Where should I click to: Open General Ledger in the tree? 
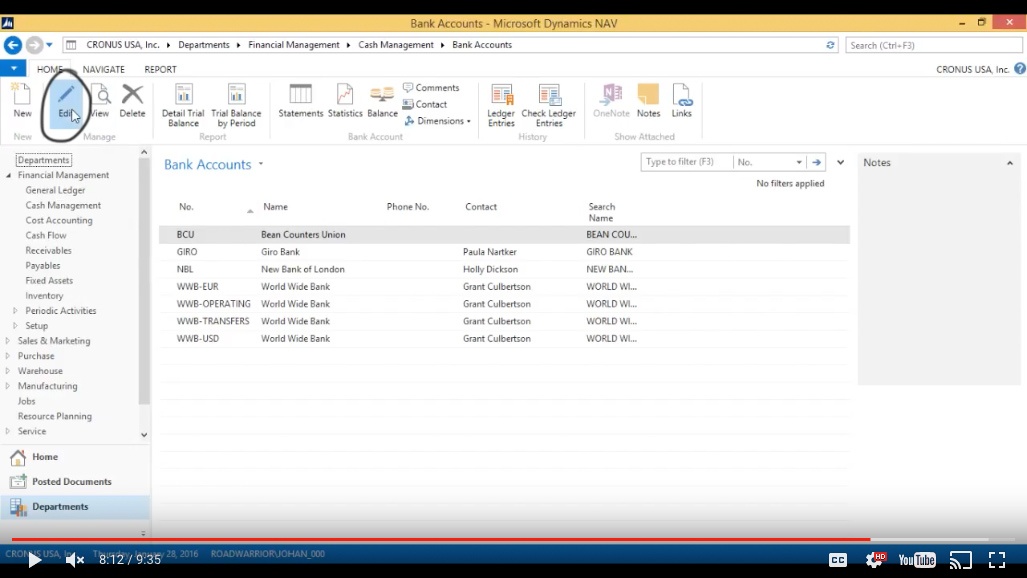pos(55,190)
